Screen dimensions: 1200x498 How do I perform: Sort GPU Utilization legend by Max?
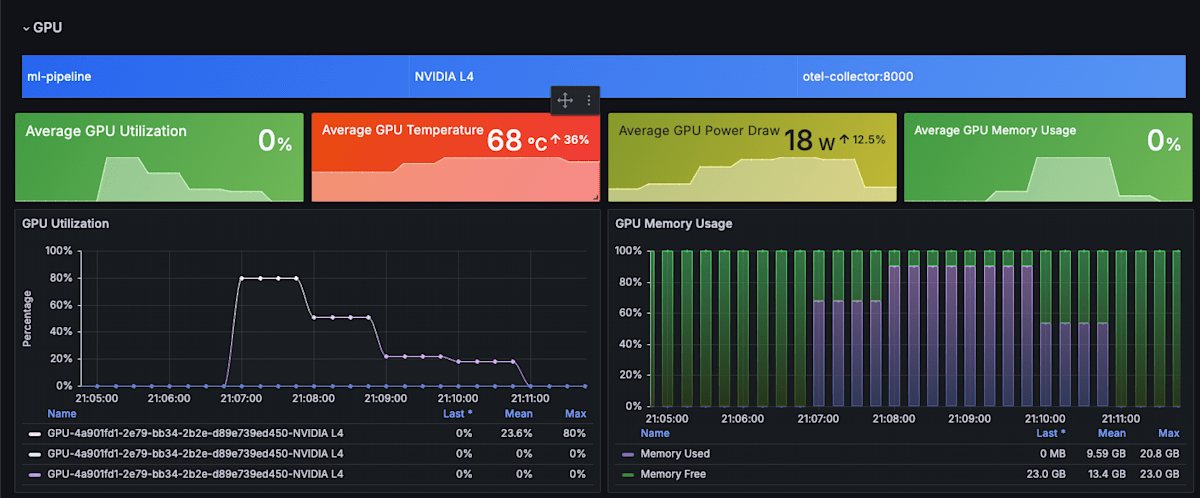coord(576,413)
